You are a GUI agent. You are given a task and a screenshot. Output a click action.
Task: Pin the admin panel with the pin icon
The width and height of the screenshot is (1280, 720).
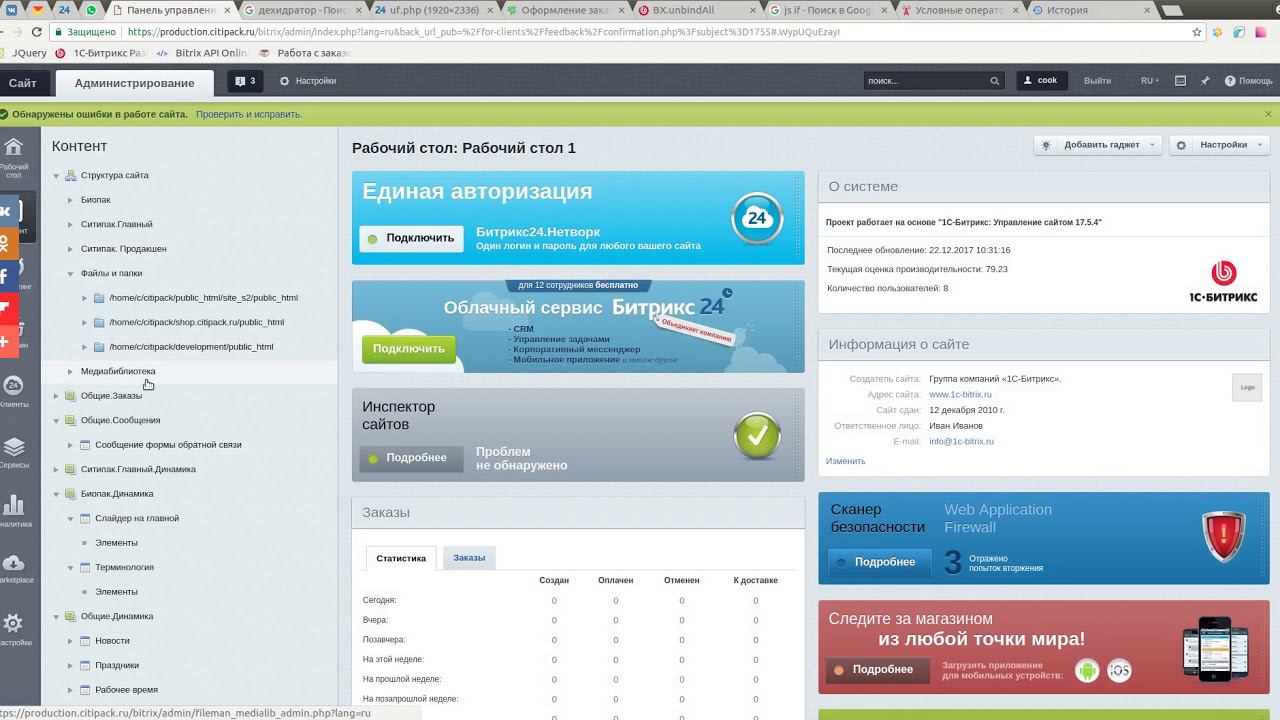pyautogui.click(x=1205, y=81)
